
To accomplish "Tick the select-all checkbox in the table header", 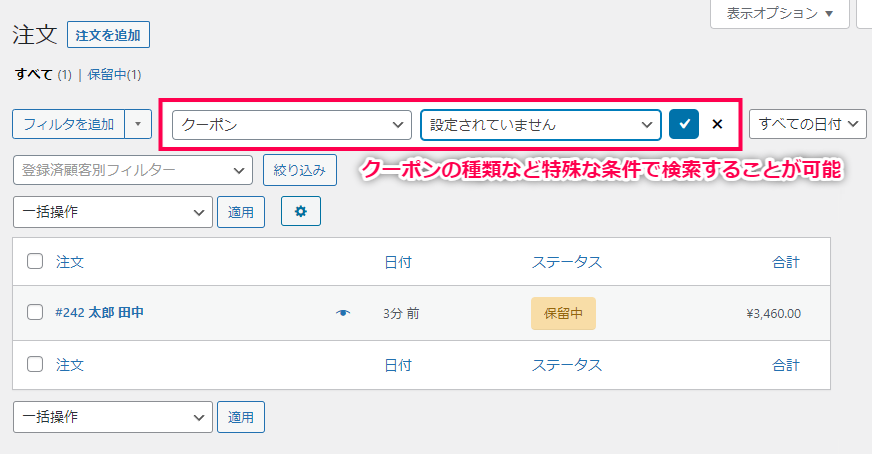I will click(x=35, y=261).
